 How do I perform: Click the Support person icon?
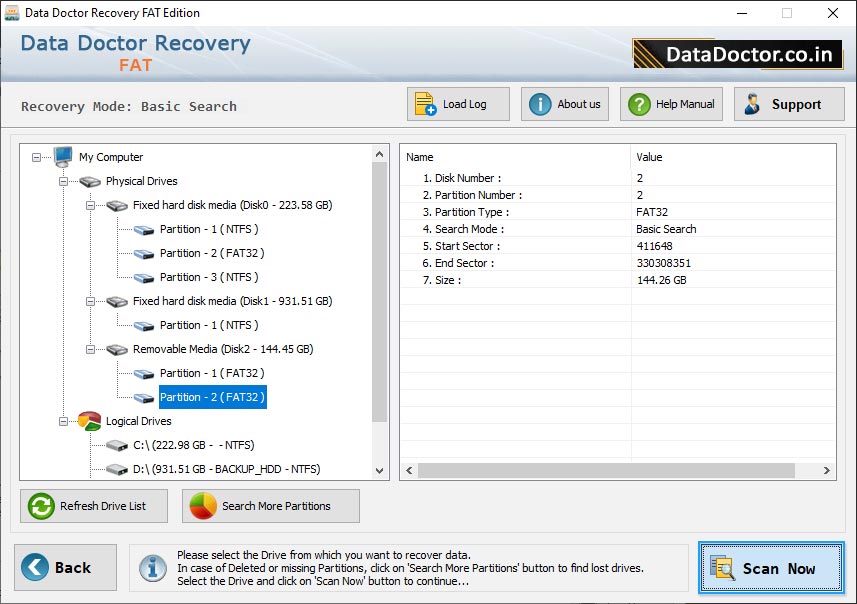coord(753,104)
